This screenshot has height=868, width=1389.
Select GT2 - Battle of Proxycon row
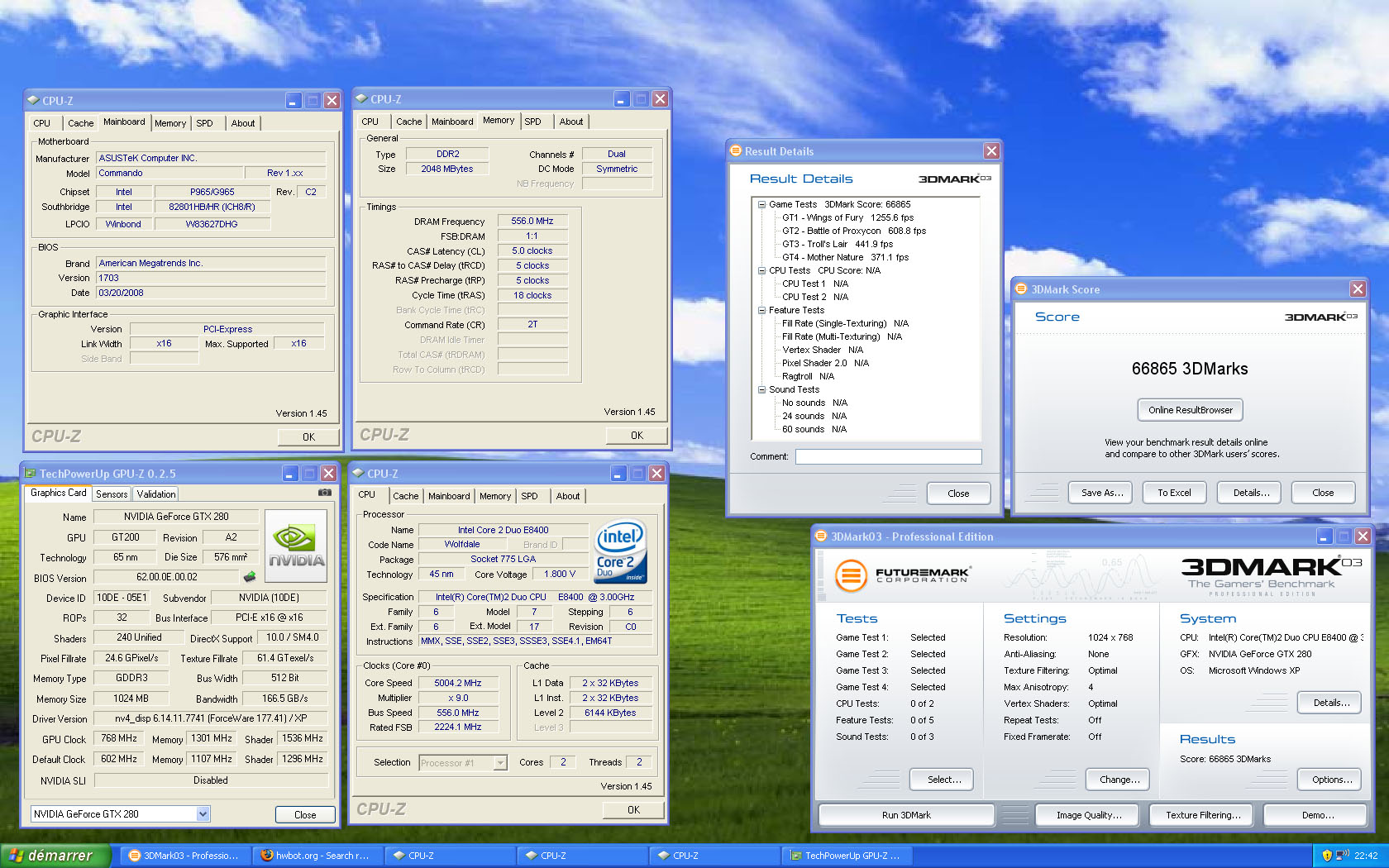tap(854, 231)
